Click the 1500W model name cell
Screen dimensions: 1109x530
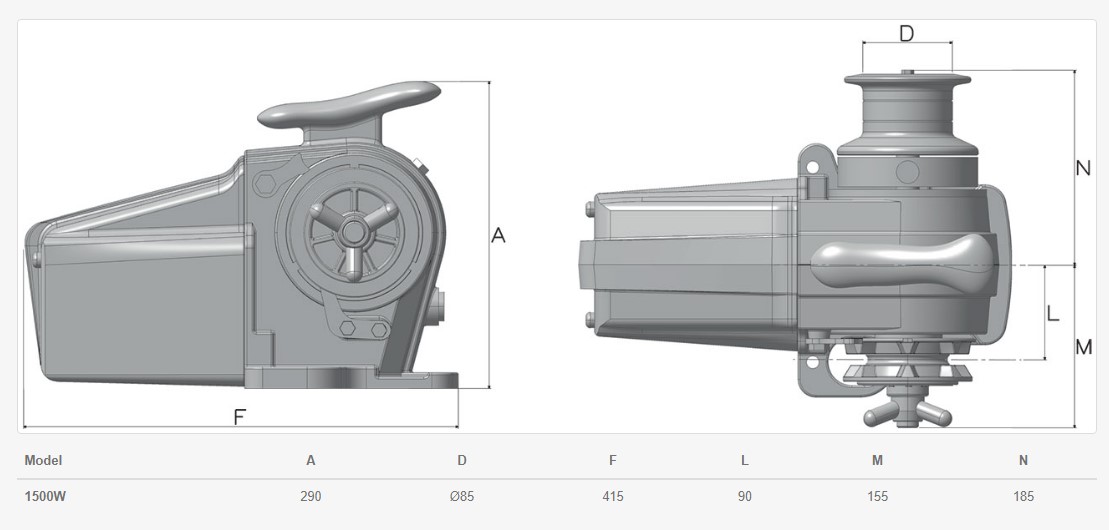(x=45, y=496)
